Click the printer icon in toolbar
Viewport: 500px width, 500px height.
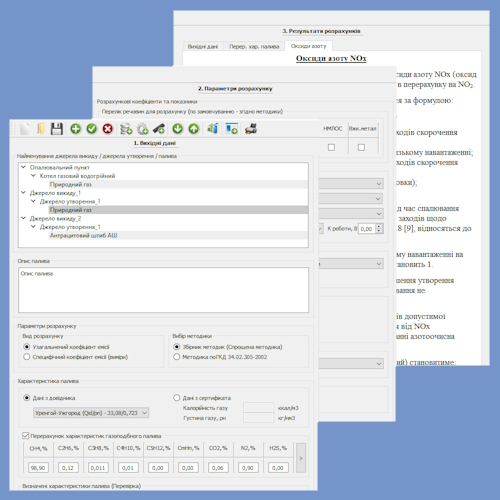click(x=251, y=129)
